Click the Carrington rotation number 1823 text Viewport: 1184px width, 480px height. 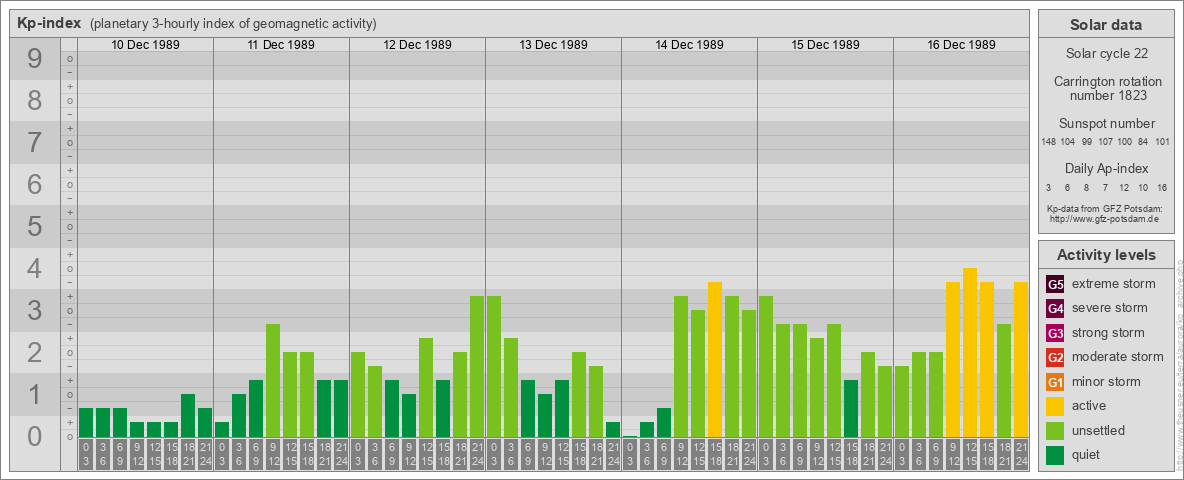click(x=1106, y=88)
